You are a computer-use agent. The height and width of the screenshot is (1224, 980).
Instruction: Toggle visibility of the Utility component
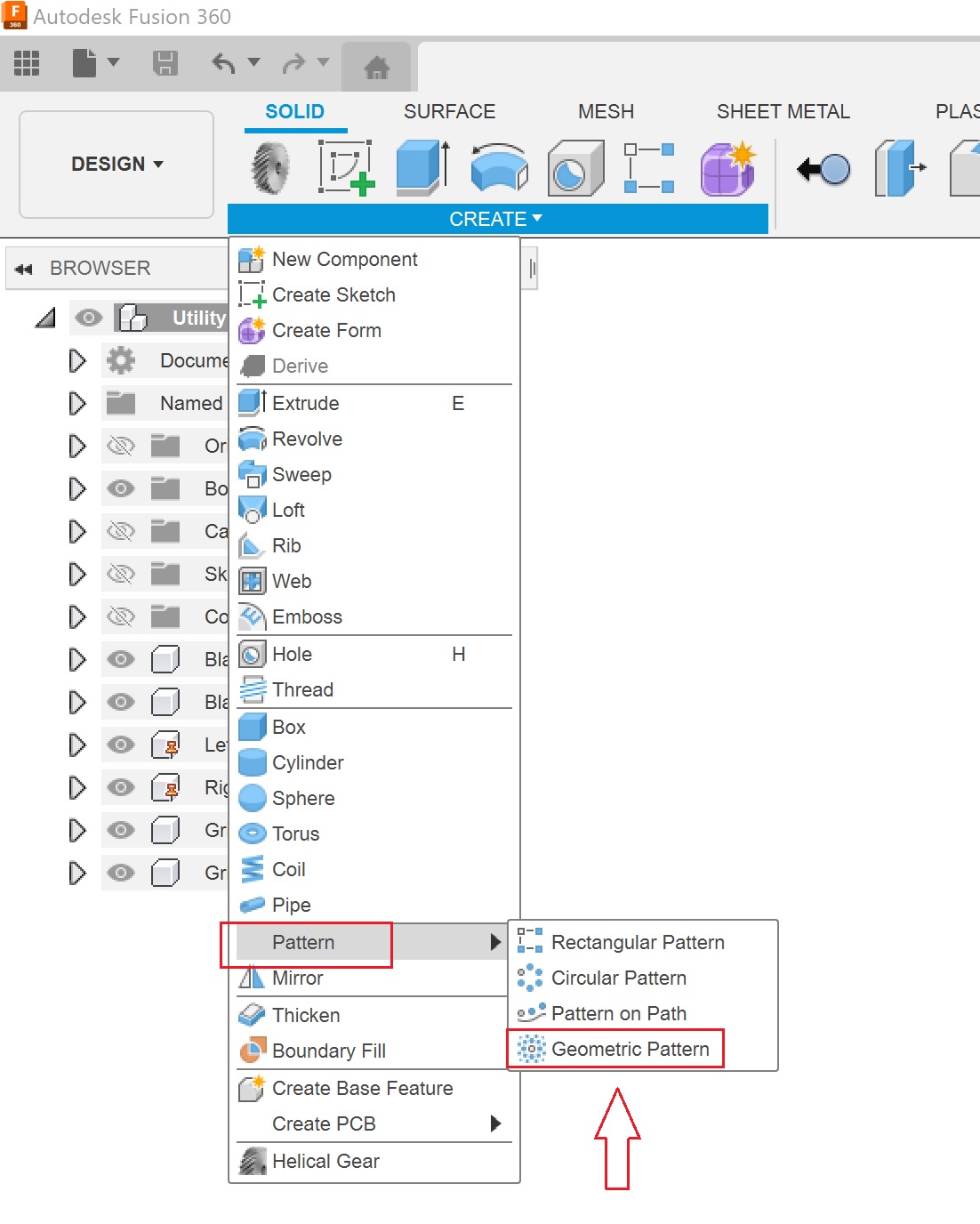pos(88,318)
